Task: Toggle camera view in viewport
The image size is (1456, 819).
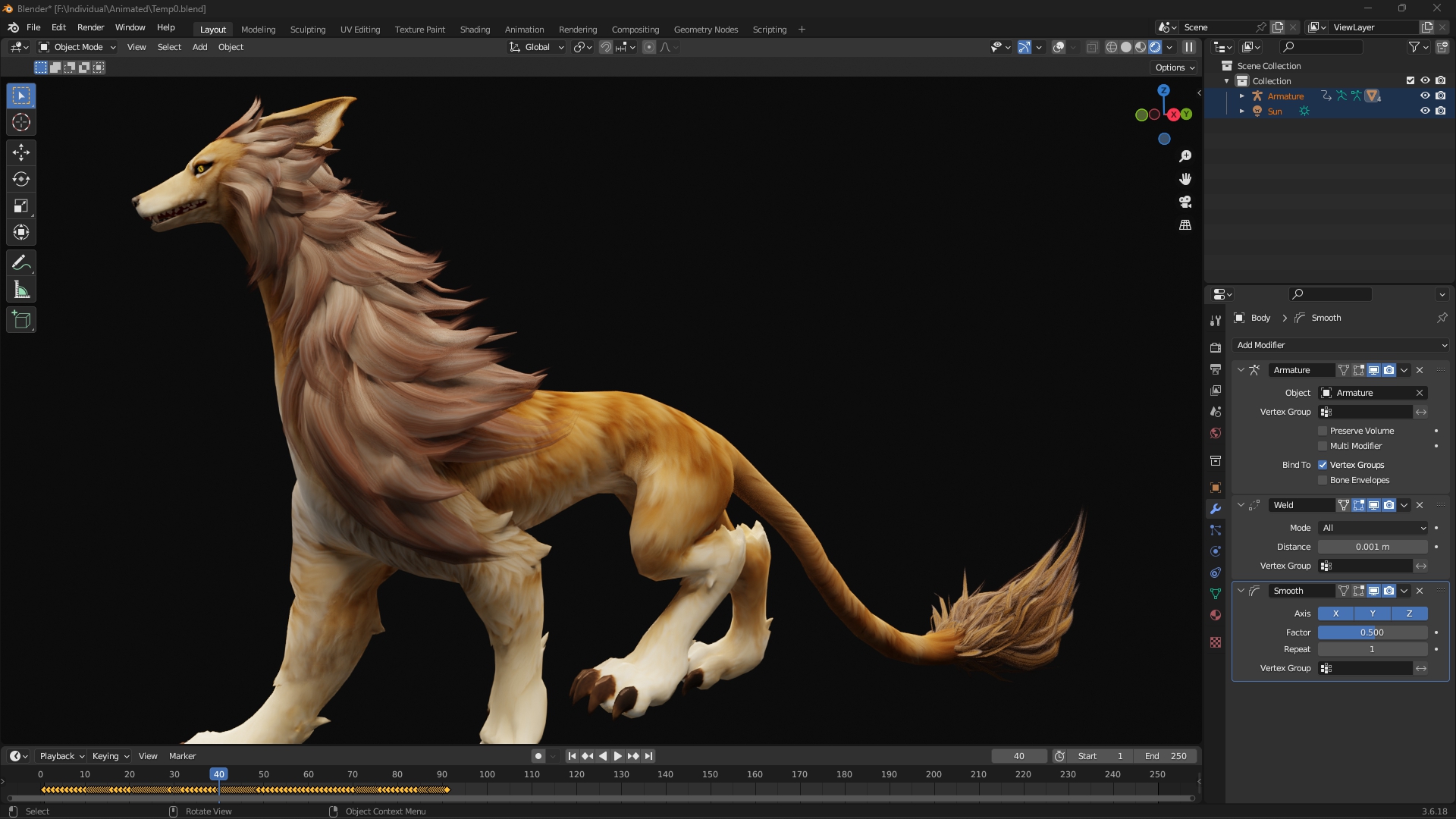Action: tap(1185, 202)
